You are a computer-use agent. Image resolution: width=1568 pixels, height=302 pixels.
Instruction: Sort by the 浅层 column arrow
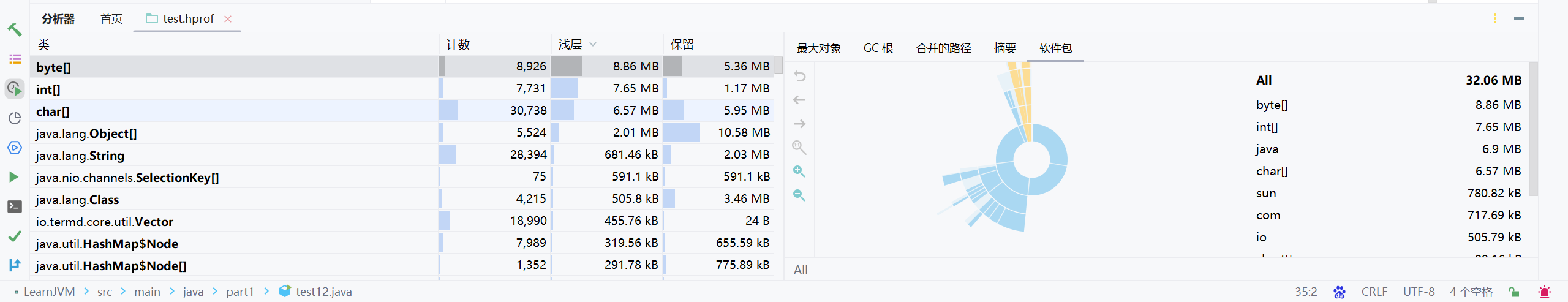[x=593, y=45]
